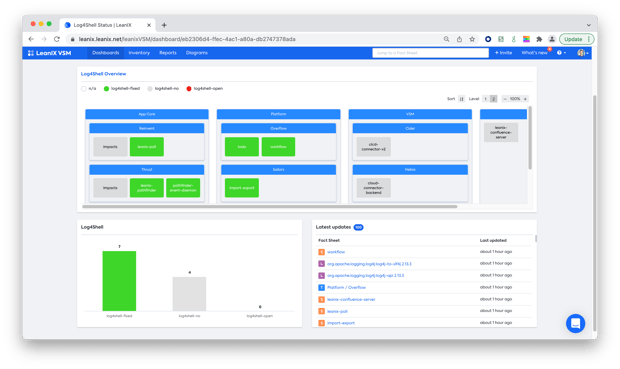Click the share icon in address bar
This screenshot has height=369, width=620.
459,39
